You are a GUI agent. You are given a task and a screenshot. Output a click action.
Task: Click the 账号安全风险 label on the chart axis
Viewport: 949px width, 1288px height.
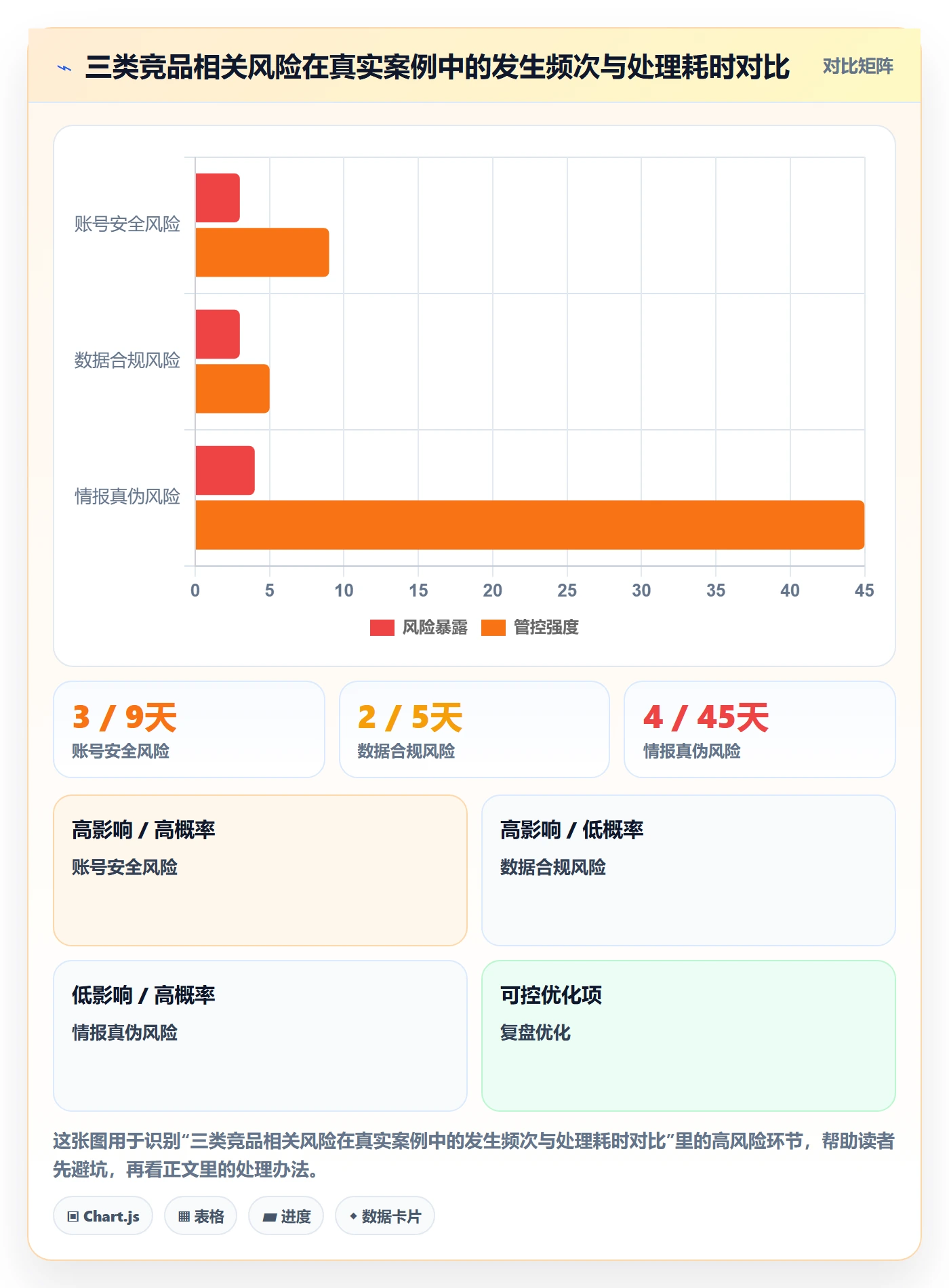tap(127, 224)
